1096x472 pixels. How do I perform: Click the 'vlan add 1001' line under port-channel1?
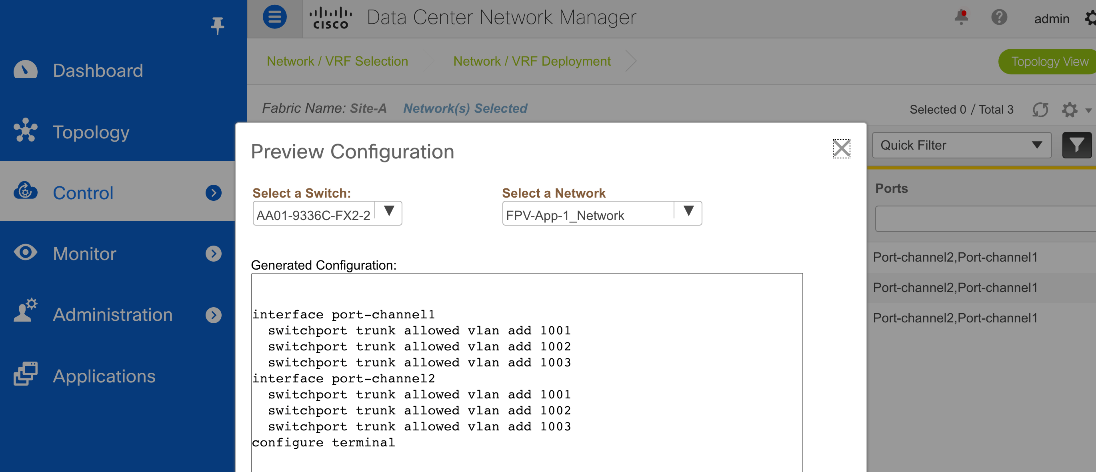click(419, 331)
